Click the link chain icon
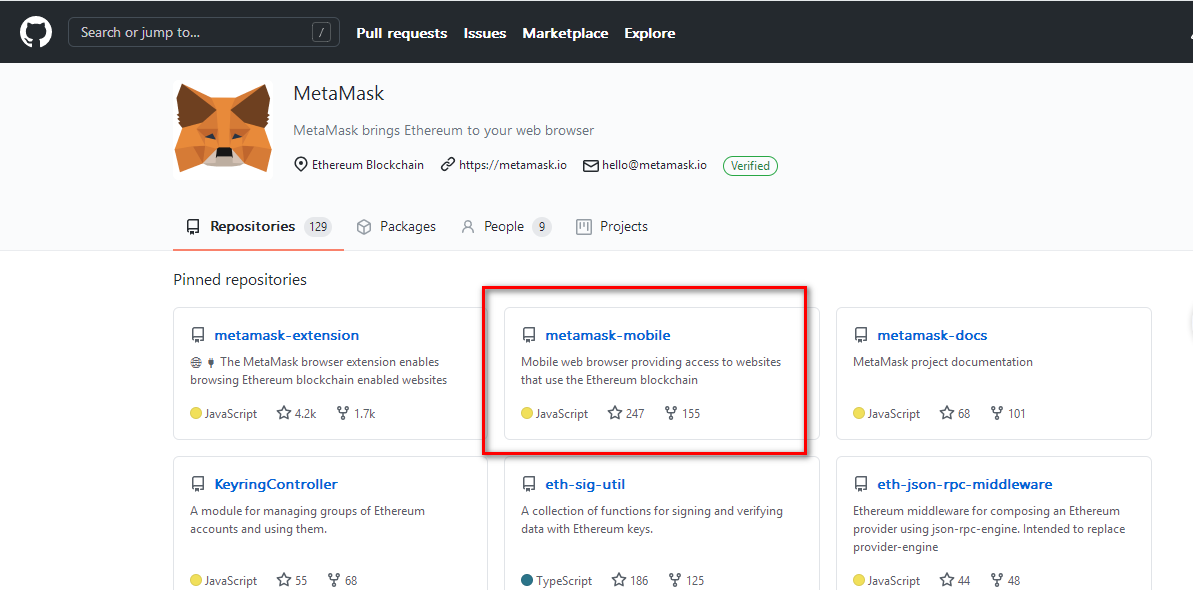 (448, 164)
